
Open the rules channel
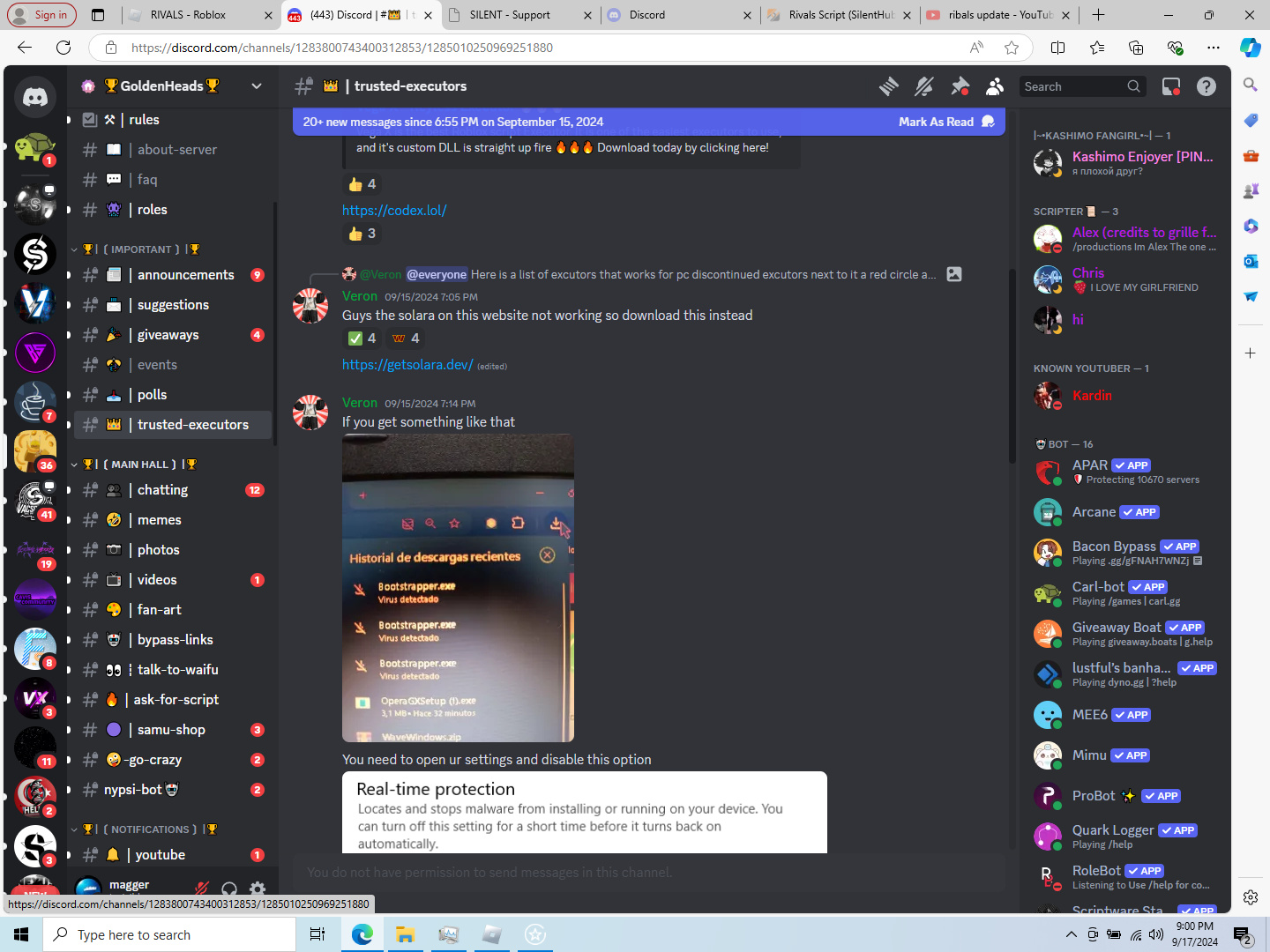173,120
